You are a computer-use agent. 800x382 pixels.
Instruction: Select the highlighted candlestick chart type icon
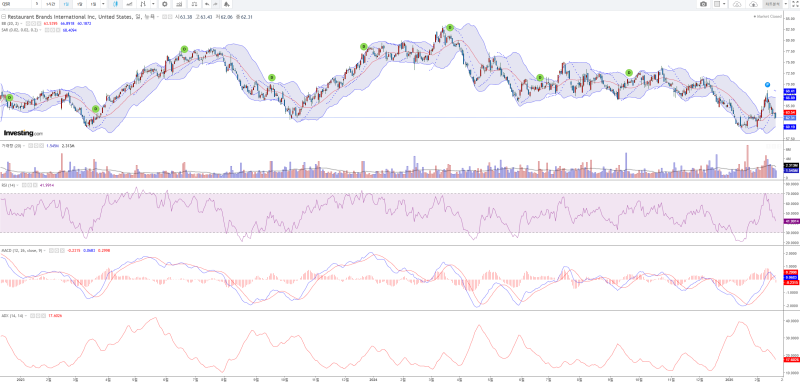click(115, 4)
